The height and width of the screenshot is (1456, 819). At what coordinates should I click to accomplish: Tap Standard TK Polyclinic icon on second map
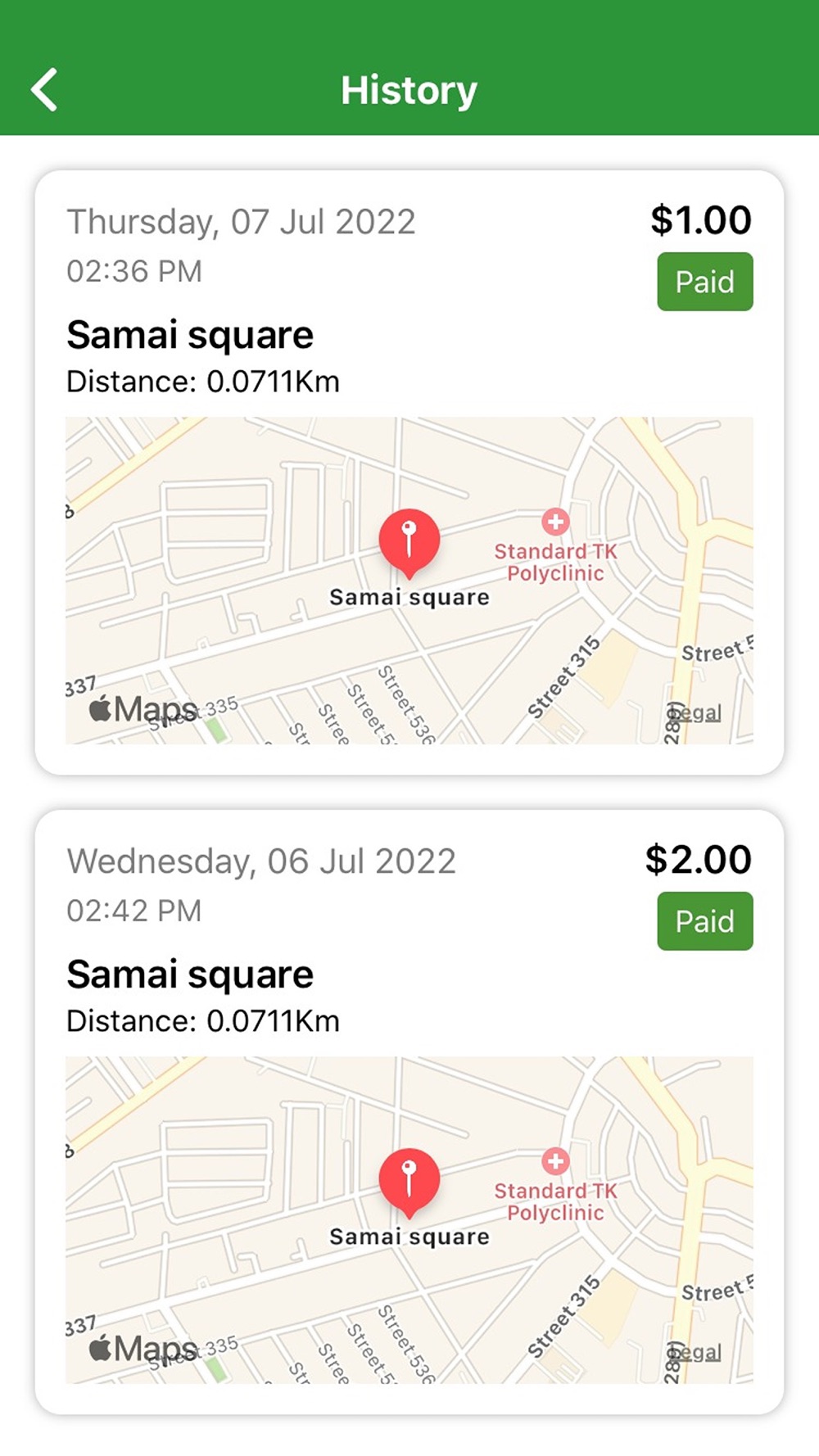555,1161
